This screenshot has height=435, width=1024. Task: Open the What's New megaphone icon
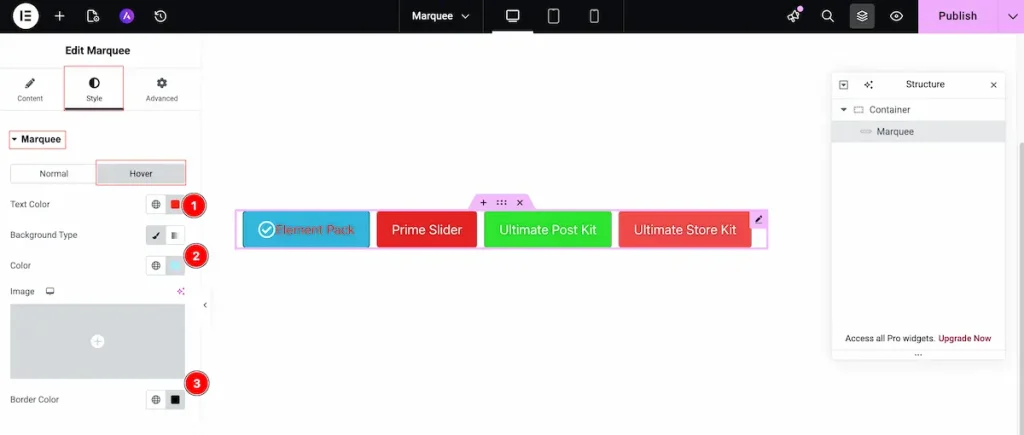point(793,16)
